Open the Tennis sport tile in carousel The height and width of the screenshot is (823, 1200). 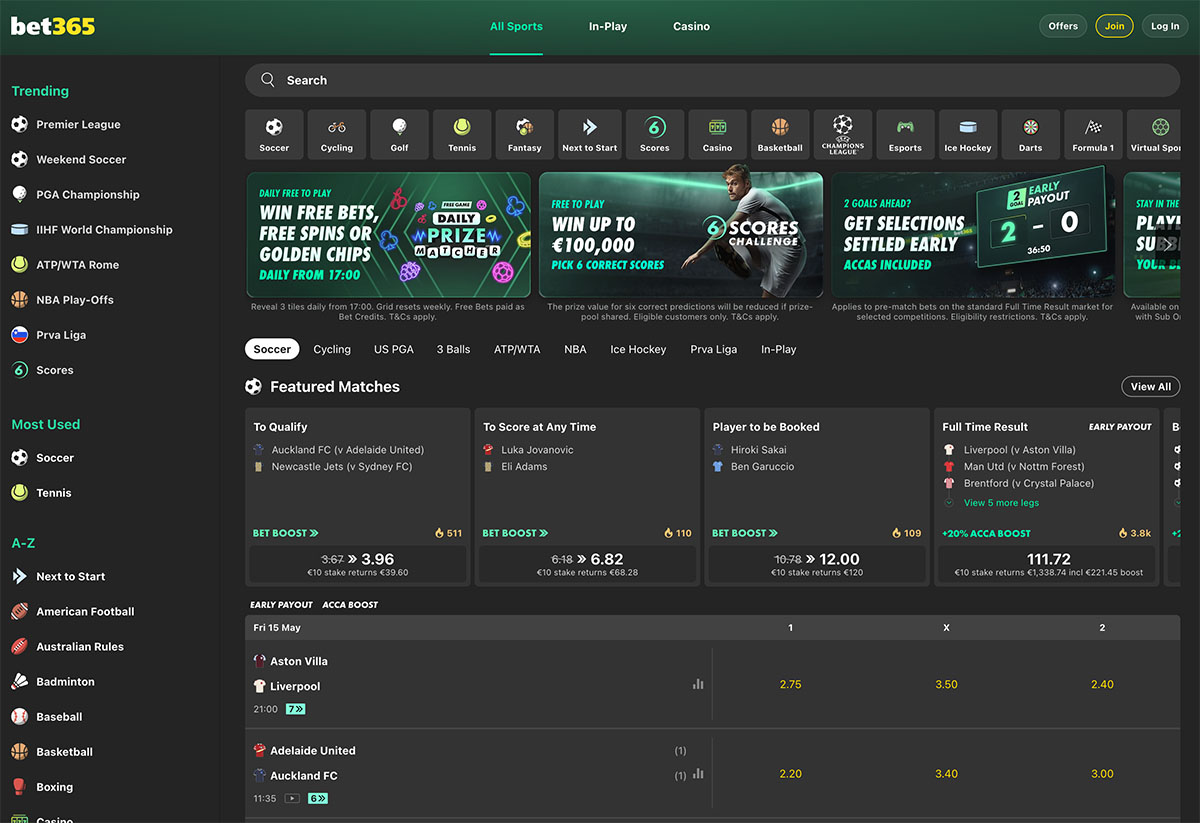(x=462, y=135)
